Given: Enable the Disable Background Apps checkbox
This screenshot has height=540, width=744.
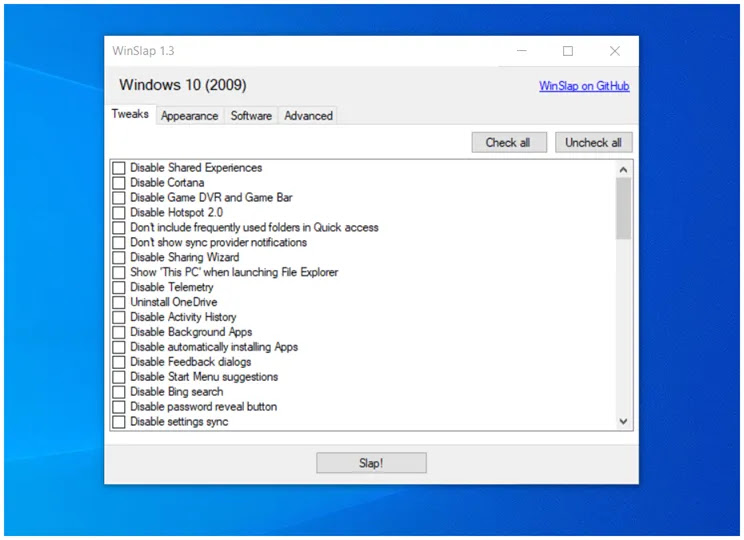Looking at the screenshot, I should (x=119, y=332).
